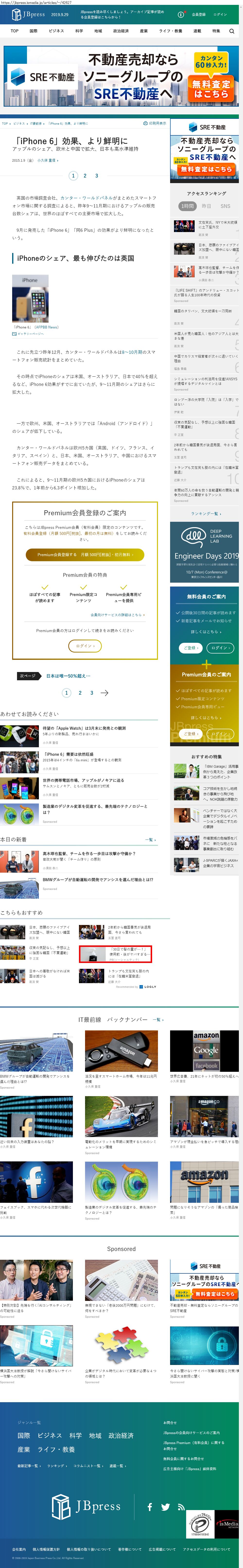Open the TOP navigation menu item
Image resolution: width=243 pixels, height=1568 pixels.
click(x=15, y=31)
